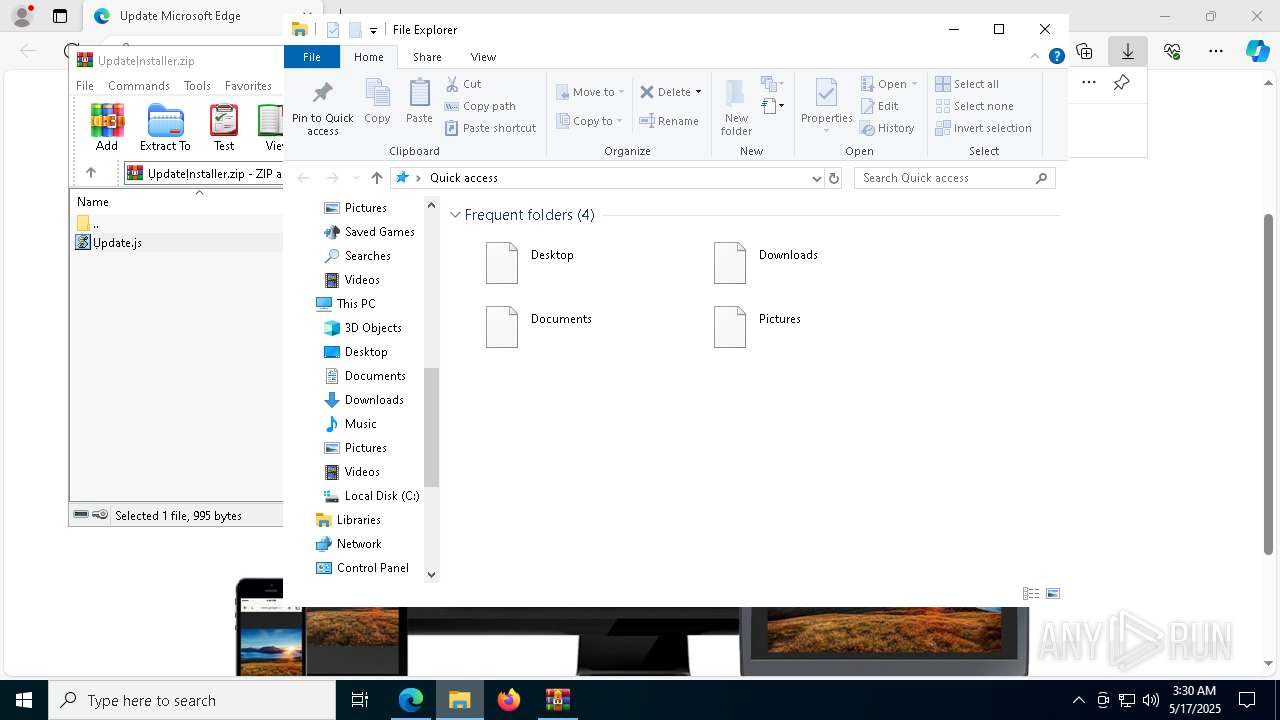Switch to large icons view layout
This screenshot has width=1280, height=720.
tap(1053, 593)
